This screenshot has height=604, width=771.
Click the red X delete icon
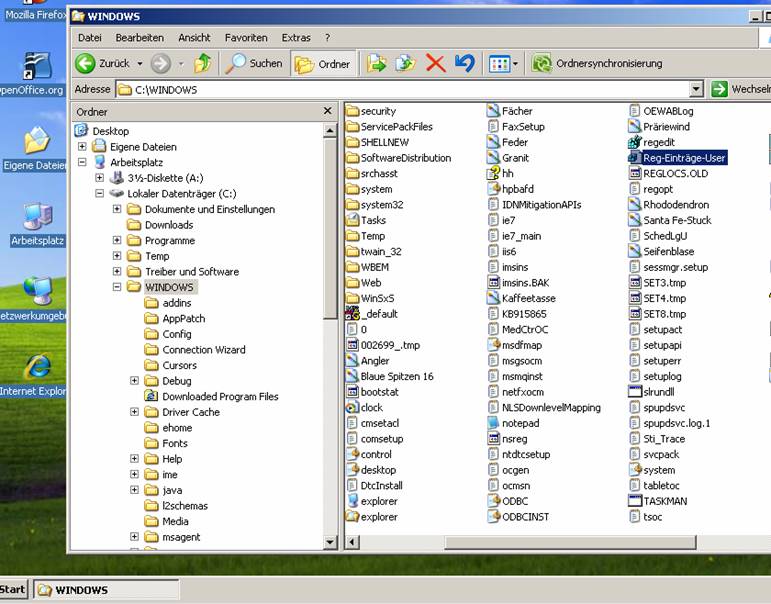[436, 63]
